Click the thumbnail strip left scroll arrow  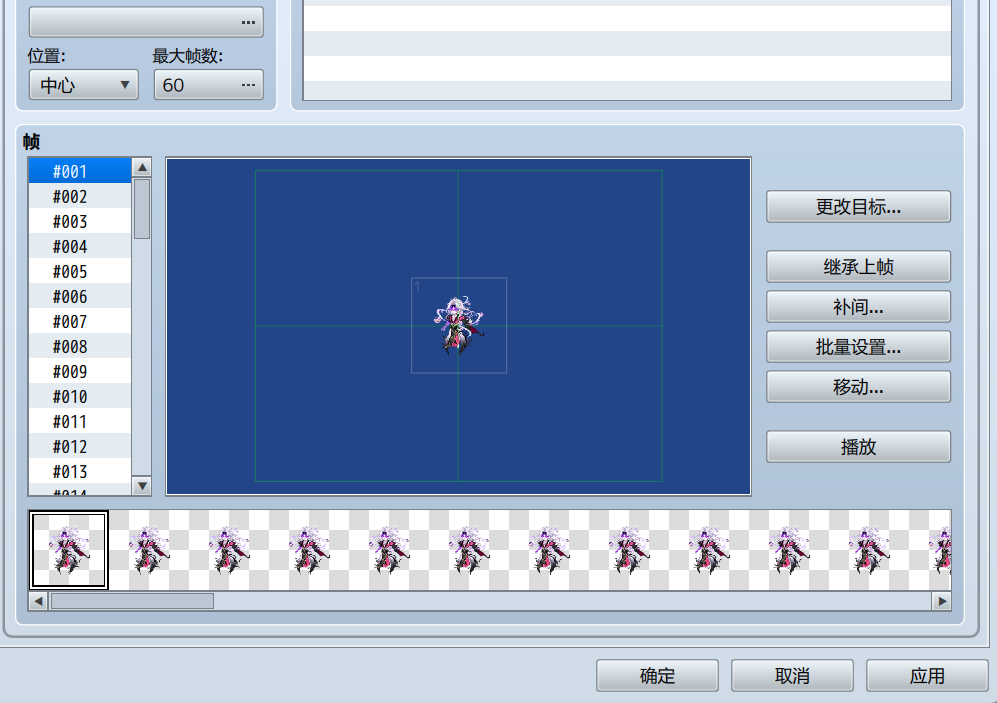click(38, 601)
